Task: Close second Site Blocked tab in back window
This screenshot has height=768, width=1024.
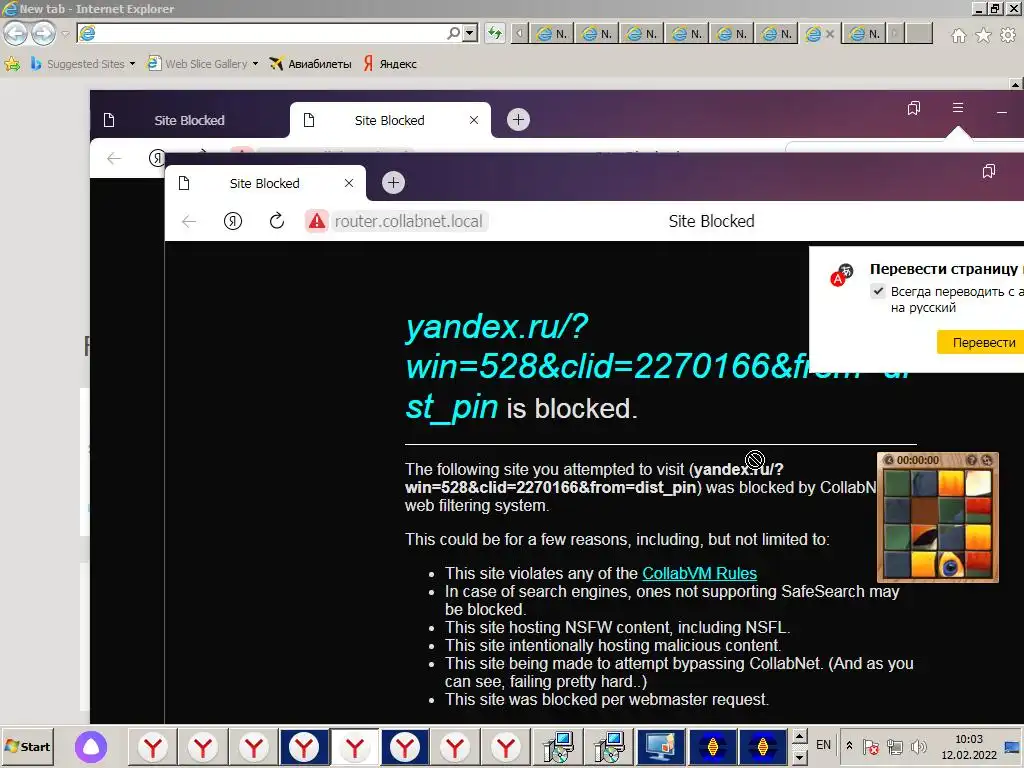Action: [474, 120]
